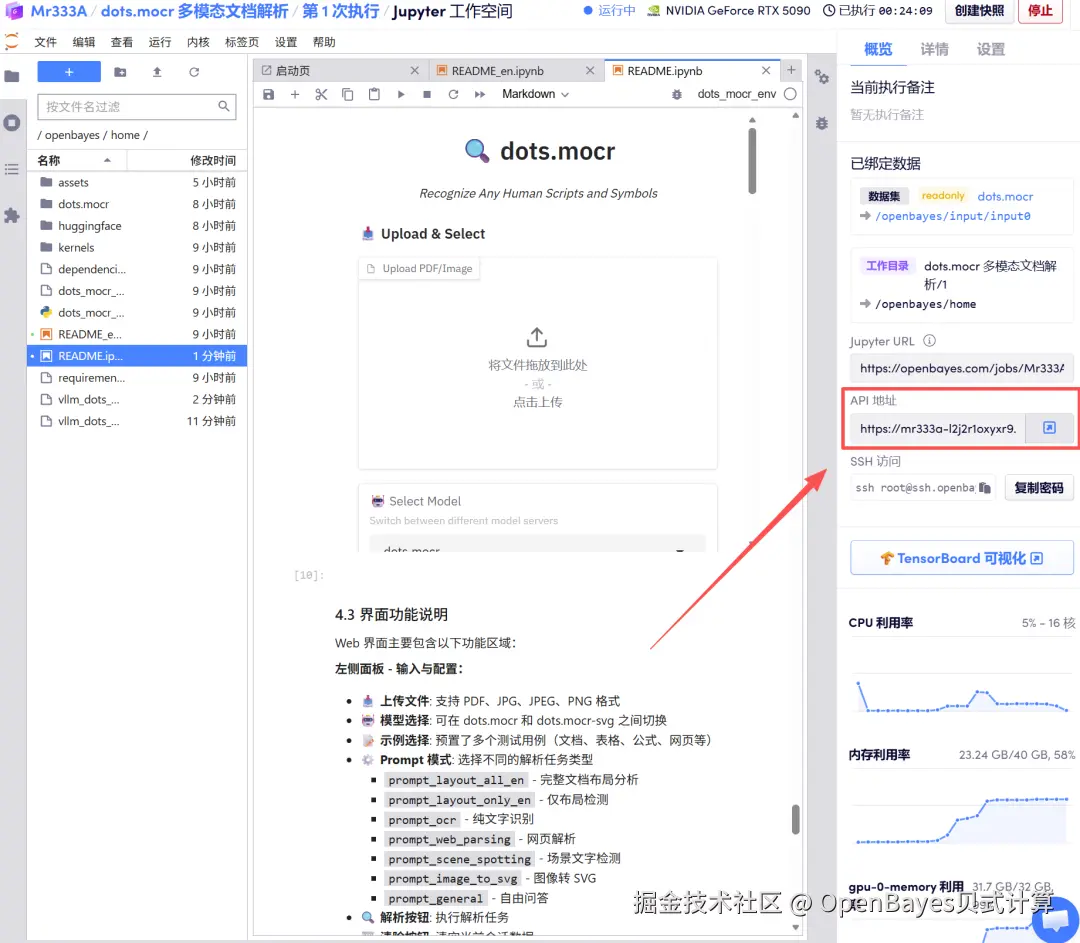Click the 复制密码 button
The height and width of the screenshot is (943, 1080).
[1039, 488]
